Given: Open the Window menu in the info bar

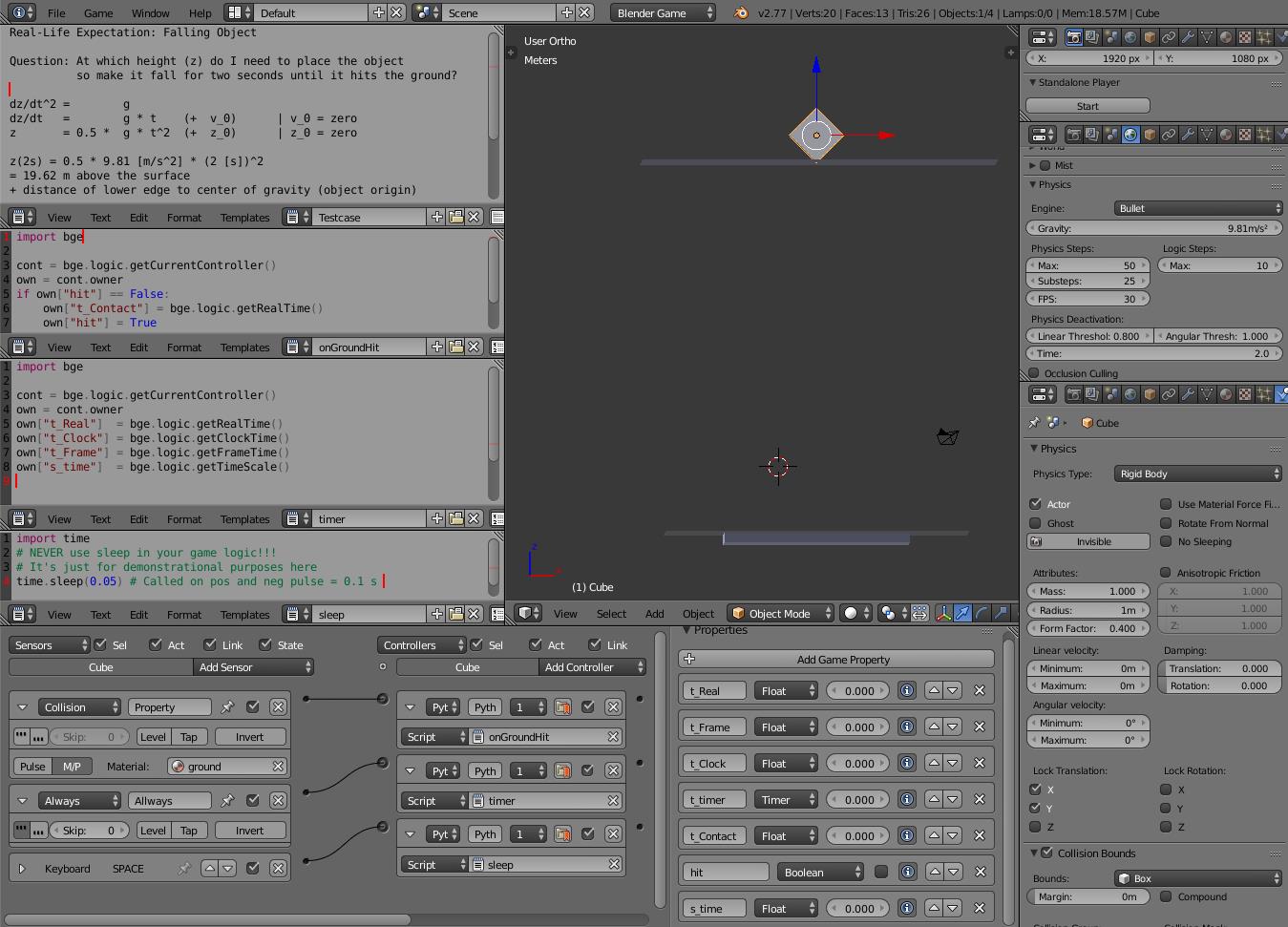Looking at the screenshot, I should tap(150, 13).
